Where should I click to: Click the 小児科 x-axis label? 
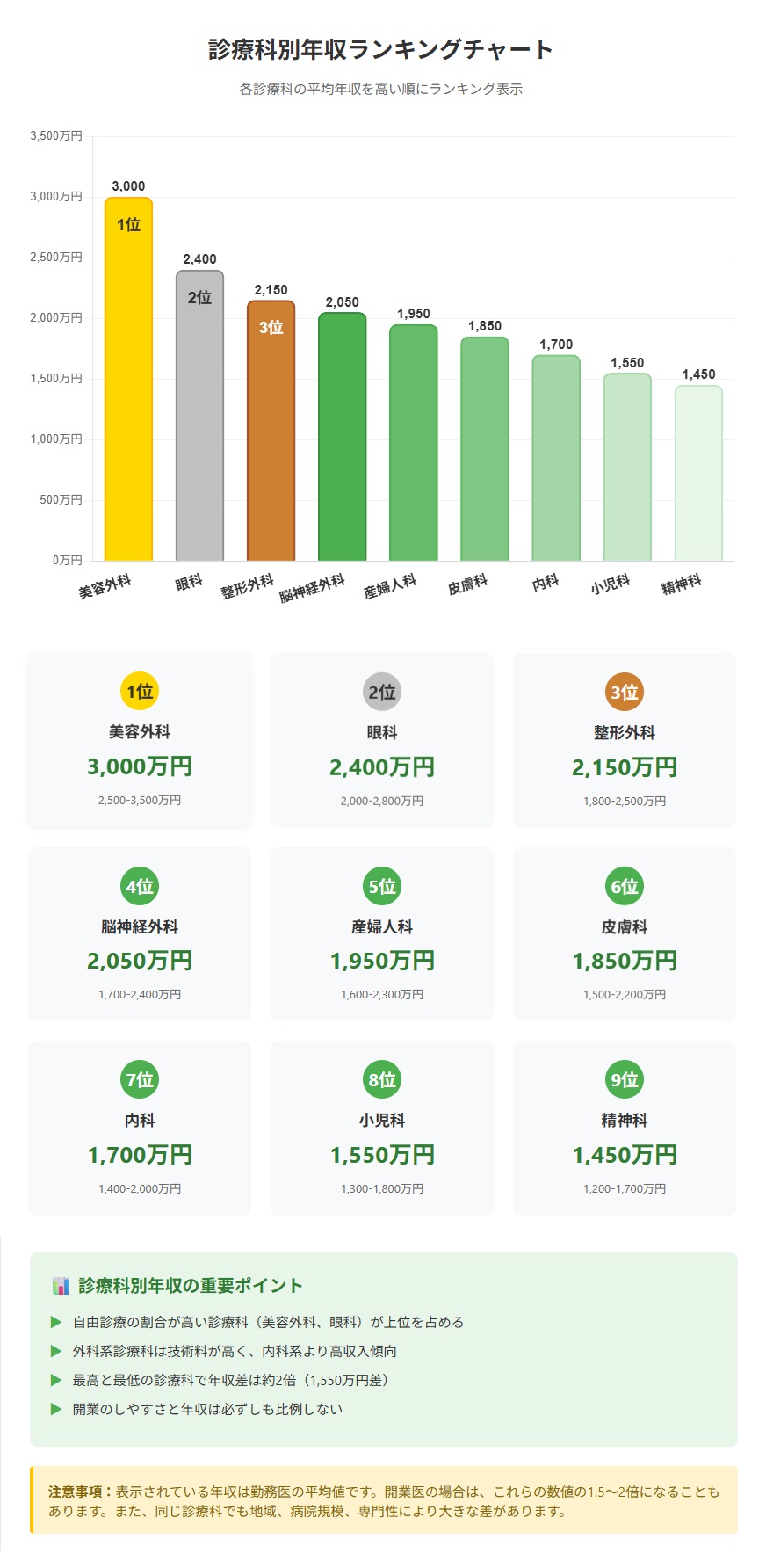tap(611, 584)
